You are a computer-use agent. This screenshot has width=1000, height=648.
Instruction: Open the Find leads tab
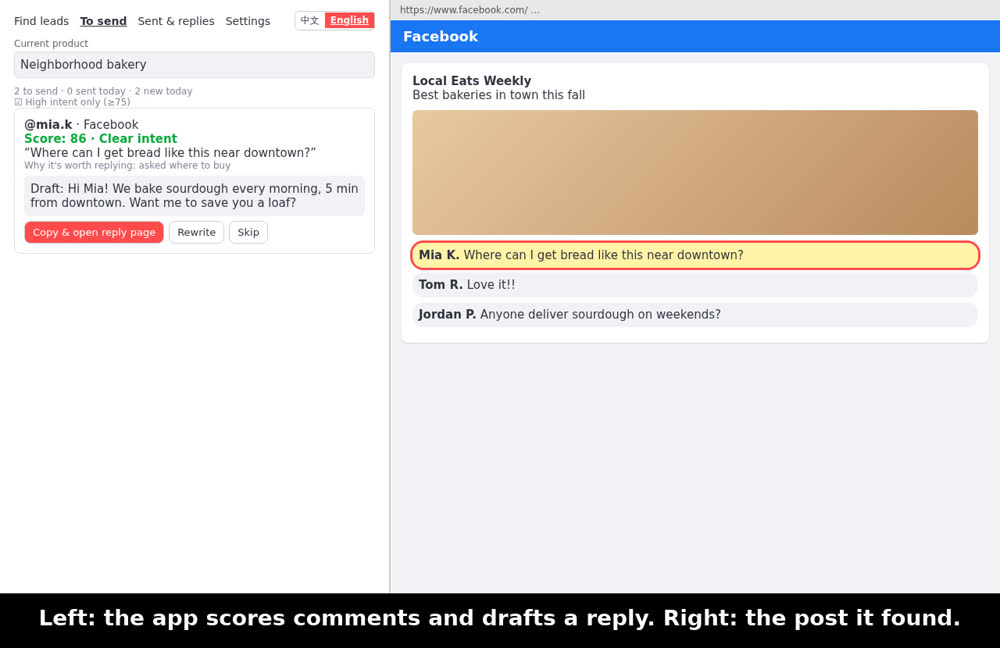pyautogui.click(x=41, y=21)
